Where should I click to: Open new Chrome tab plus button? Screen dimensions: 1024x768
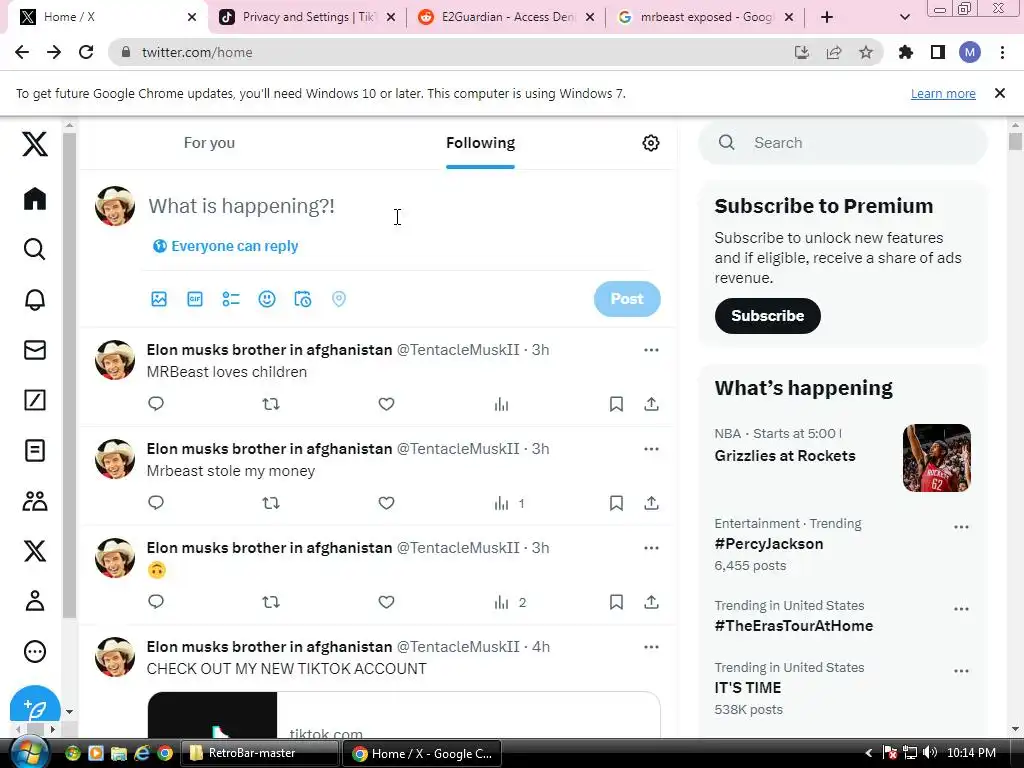(x=827, y=17)
